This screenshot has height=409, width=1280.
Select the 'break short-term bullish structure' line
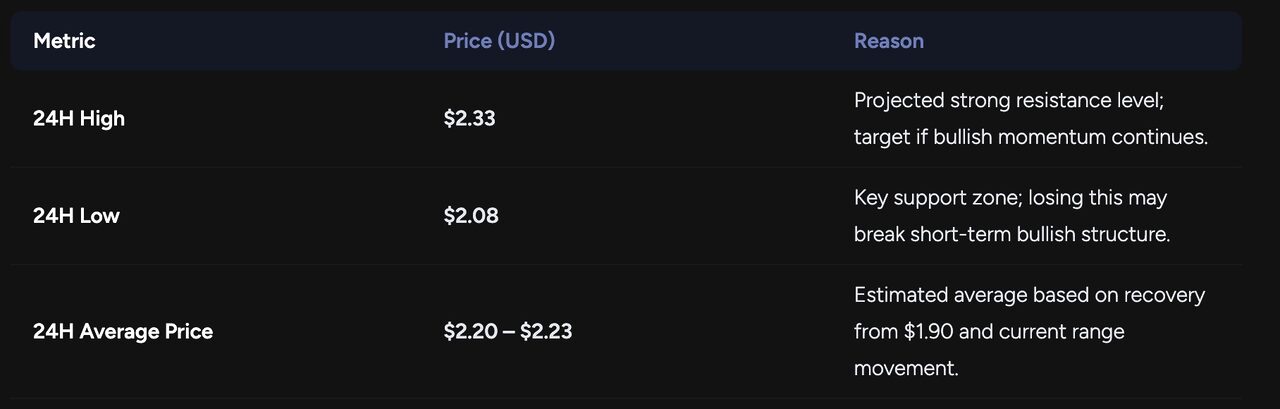tap(1012, 235)
